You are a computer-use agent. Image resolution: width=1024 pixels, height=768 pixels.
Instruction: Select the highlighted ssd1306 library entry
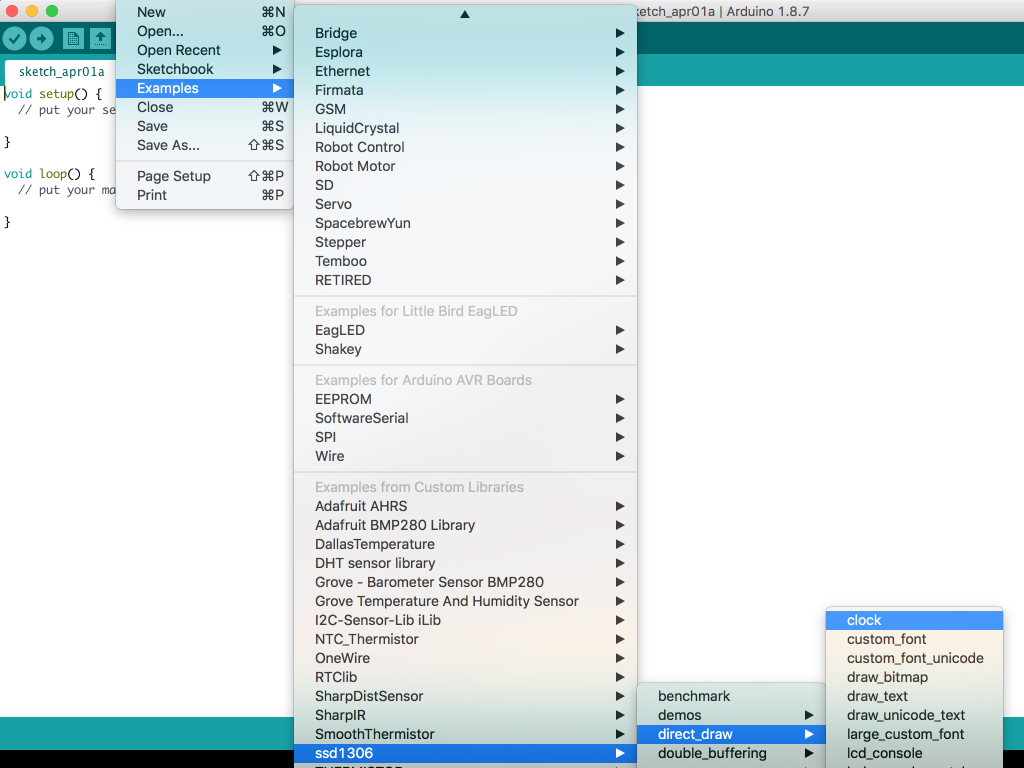[x=466, y=753]
